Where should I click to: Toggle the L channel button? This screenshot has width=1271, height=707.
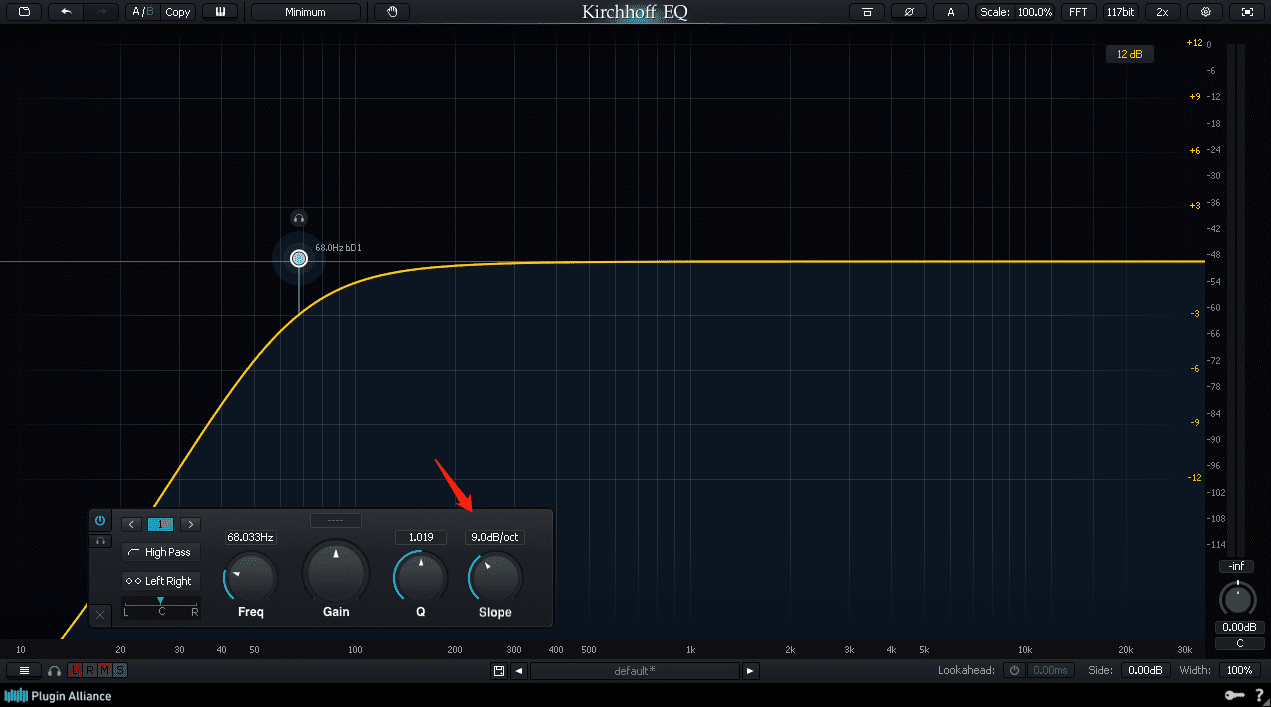(75, 670)
